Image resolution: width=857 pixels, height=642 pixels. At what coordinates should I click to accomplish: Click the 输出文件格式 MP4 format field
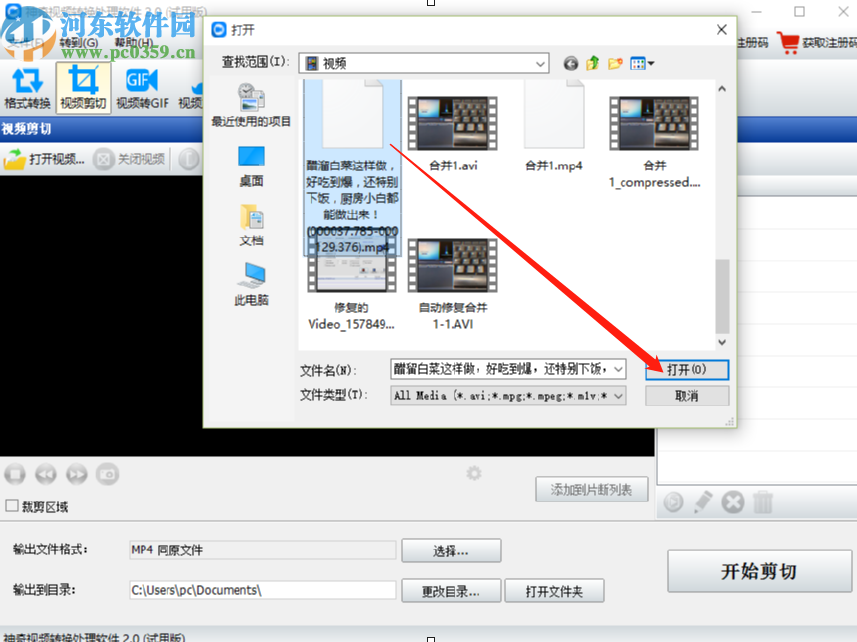point(262,550)
